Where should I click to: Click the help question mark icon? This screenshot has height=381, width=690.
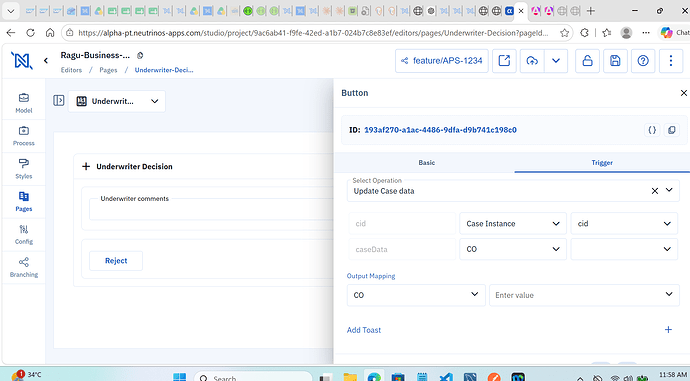pos(643,61)
